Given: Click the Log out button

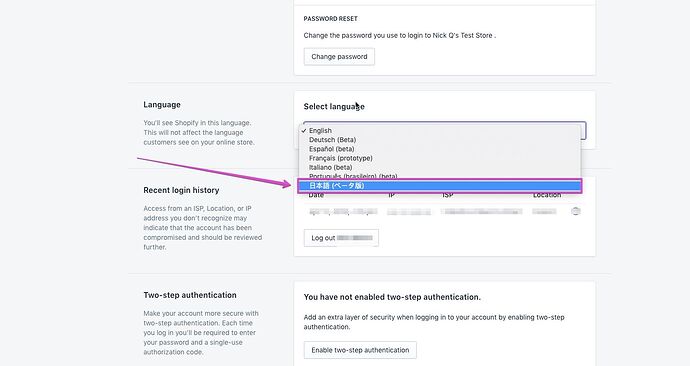Looking at the screenshot, I should (341, 238).
